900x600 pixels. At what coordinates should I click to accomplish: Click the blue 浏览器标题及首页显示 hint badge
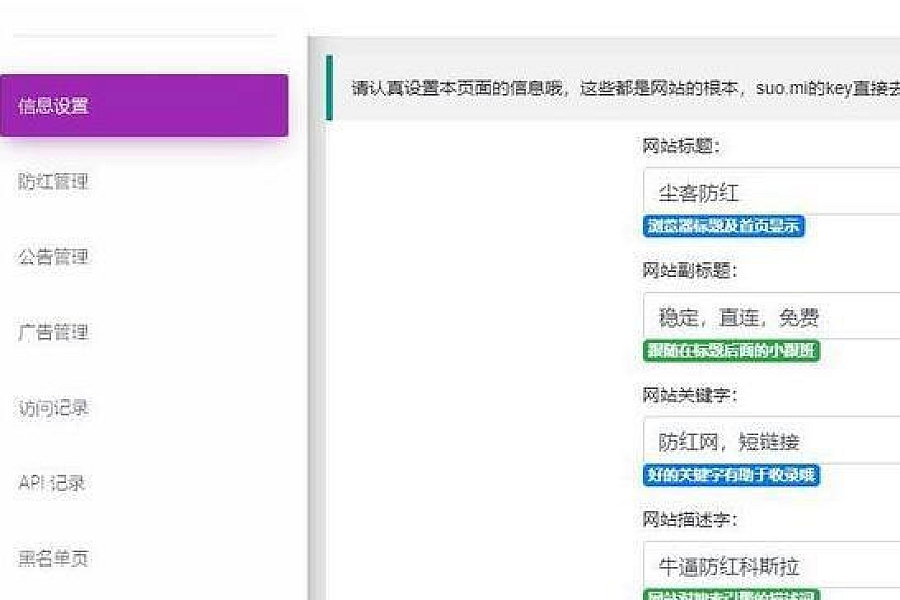pyautogui.click(x=723, y=226)
